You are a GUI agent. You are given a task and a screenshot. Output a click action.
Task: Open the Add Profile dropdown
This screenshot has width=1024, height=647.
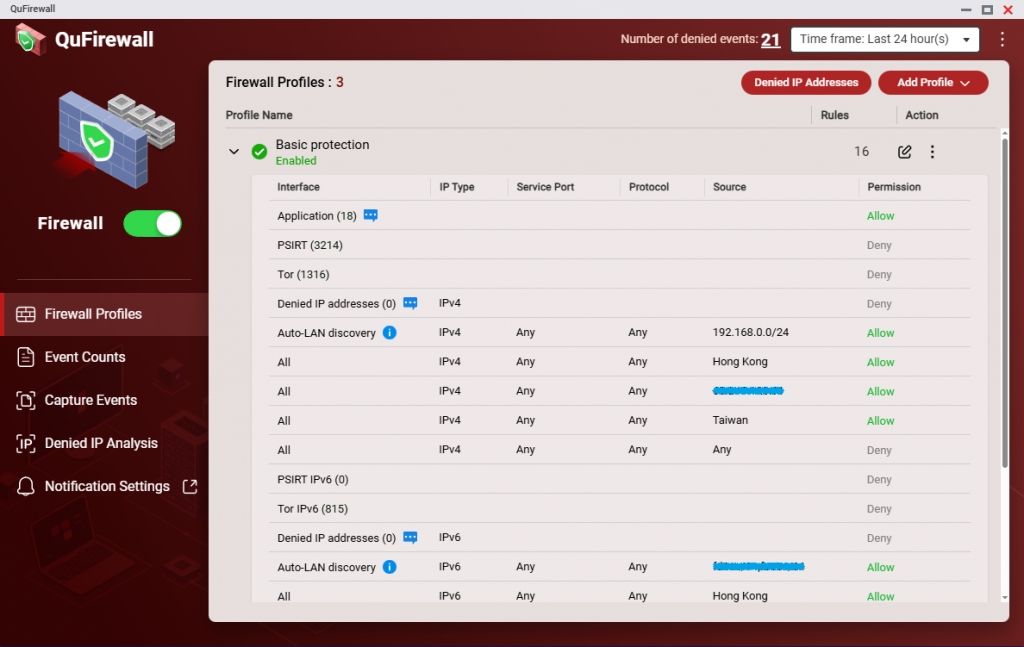coord(933,83)
